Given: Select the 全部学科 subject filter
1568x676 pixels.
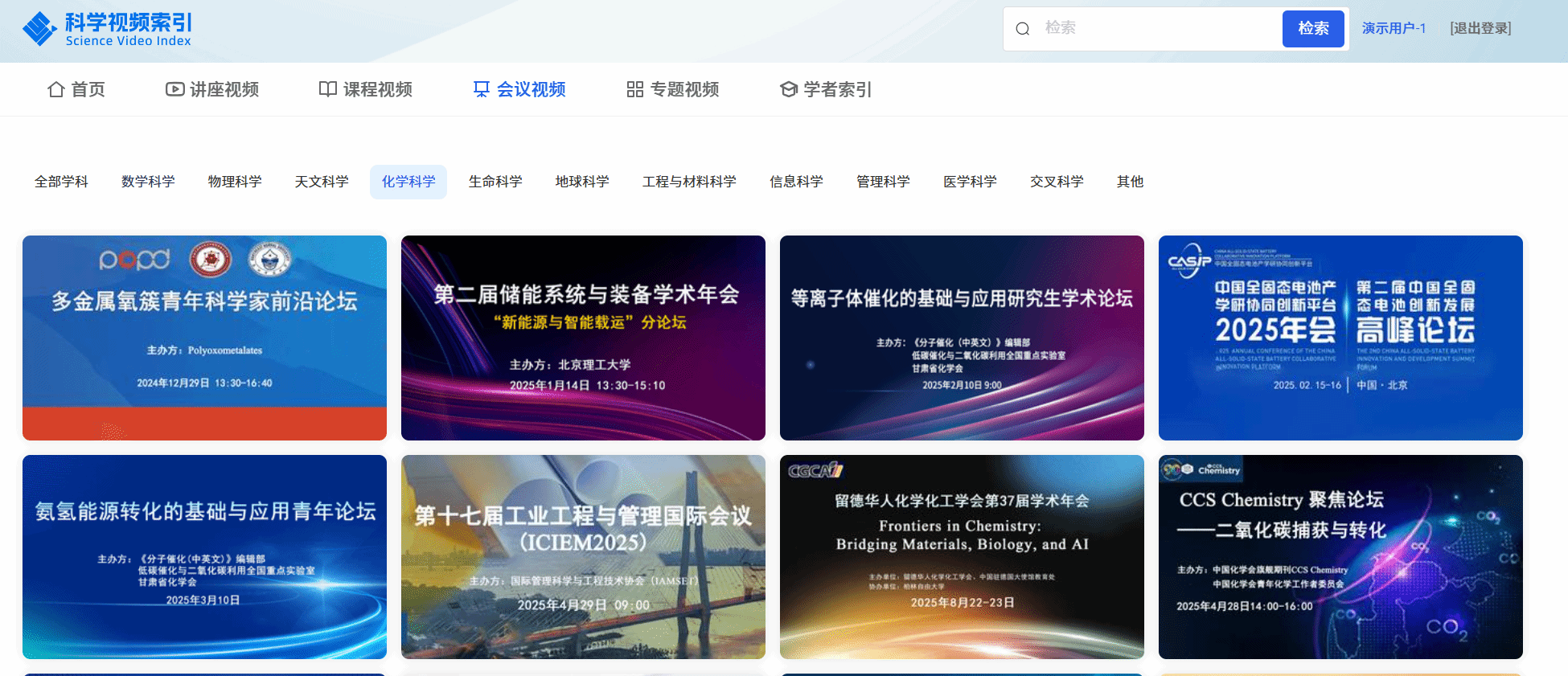Looking at the screenshot, I should click(61, 182).
